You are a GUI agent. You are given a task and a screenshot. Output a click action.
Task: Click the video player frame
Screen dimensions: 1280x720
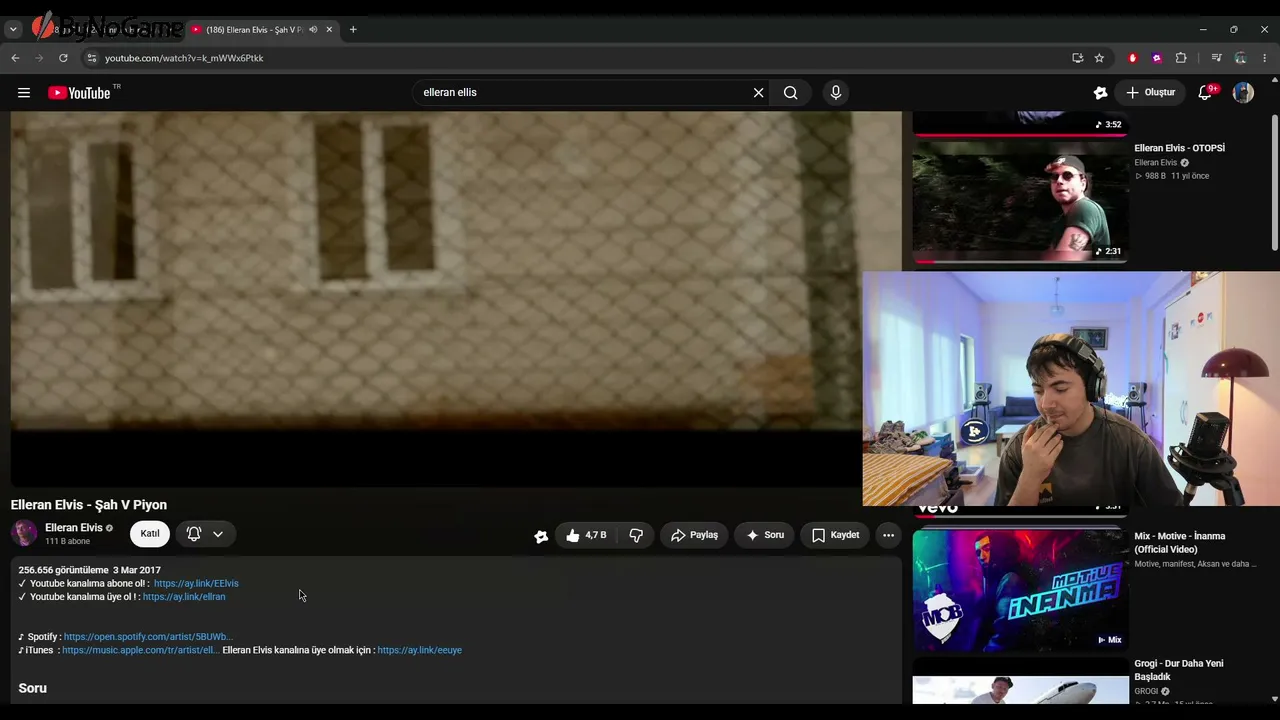pos(456,299)
